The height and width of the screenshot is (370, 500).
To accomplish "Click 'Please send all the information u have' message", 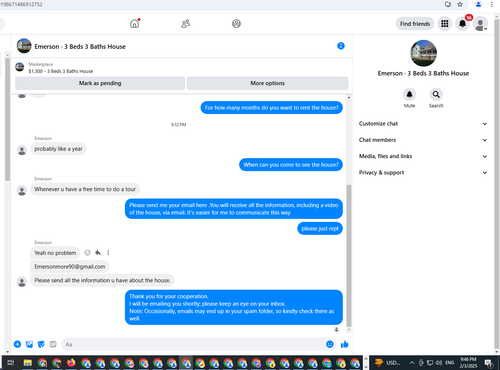I will tap(102, 280).
